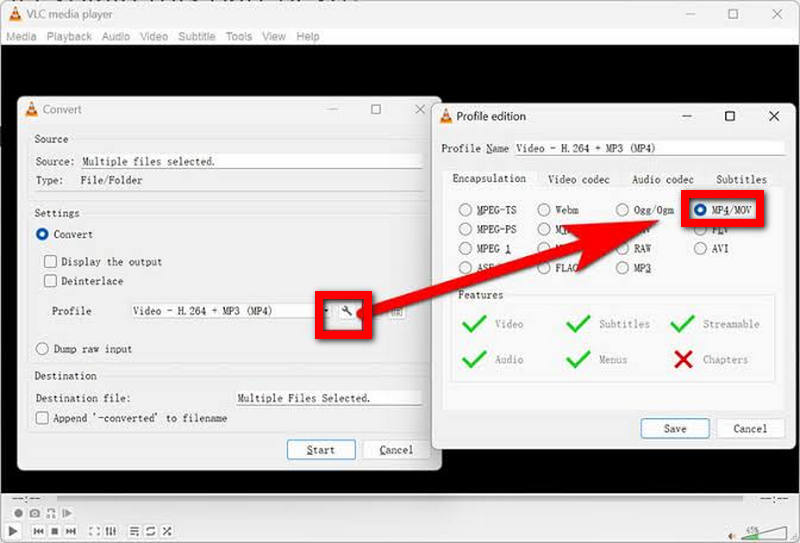Viewport: 800px width, 543px height.
Task: Click the frame-by-frame button
Action: [67, 513]
